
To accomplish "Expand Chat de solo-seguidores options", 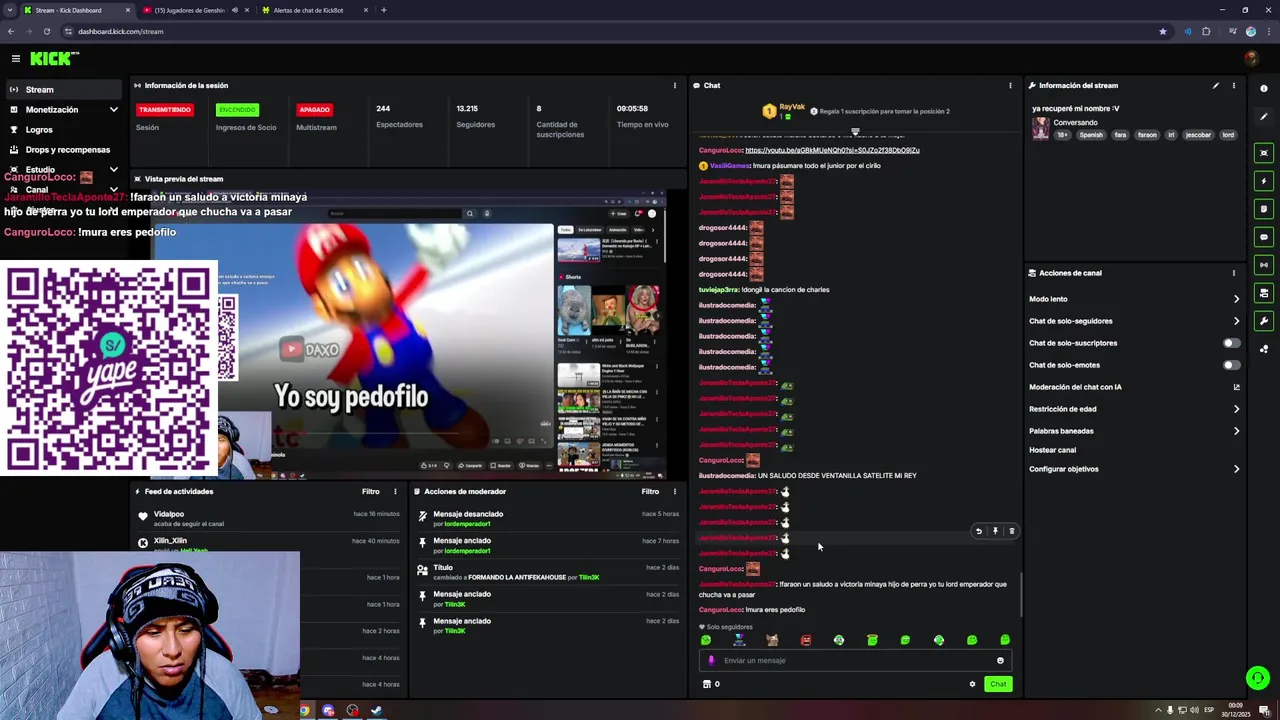I will click(1134, 321).
